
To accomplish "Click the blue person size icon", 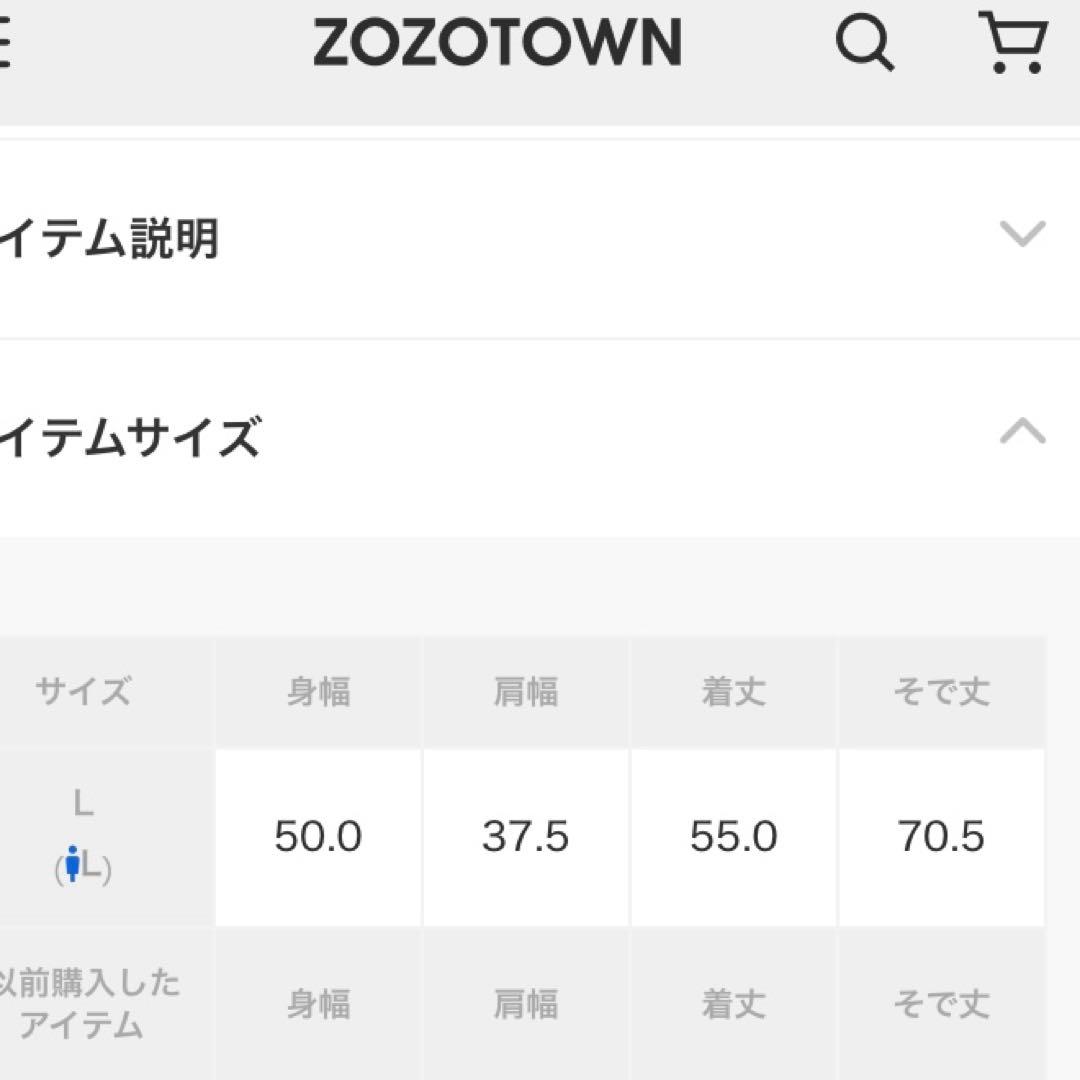I will (72, 863).
